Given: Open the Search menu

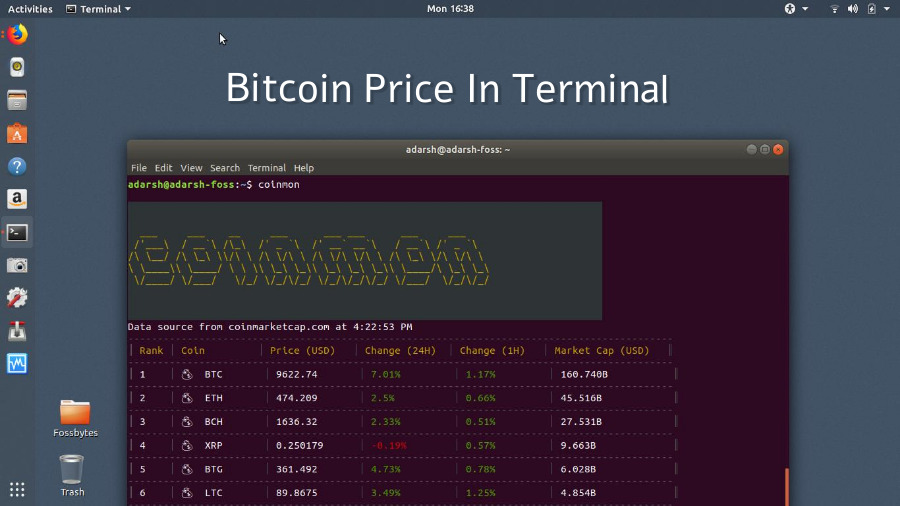Looking at the screenshot, I should (x=225, y=168).
